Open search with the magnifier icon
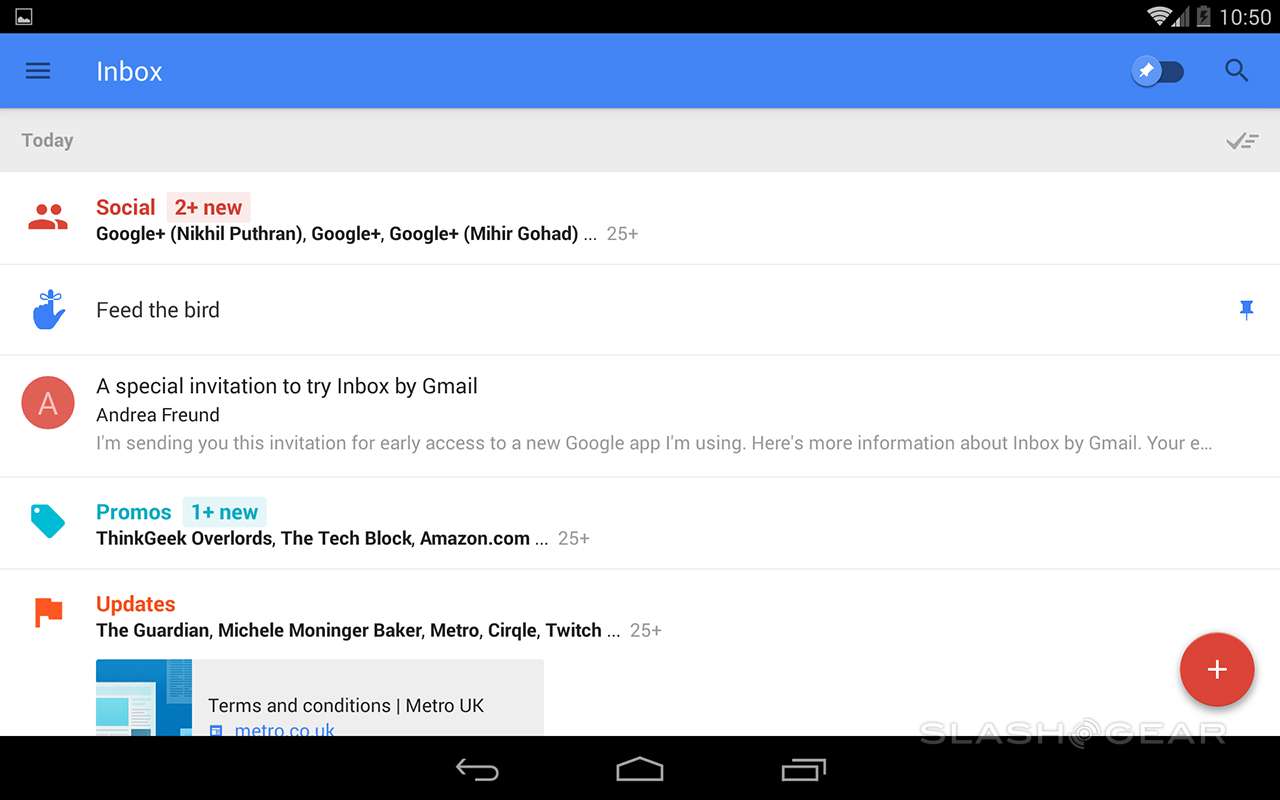The image size is (1280, 800). pyautogui.click(x=1237, y=71)
